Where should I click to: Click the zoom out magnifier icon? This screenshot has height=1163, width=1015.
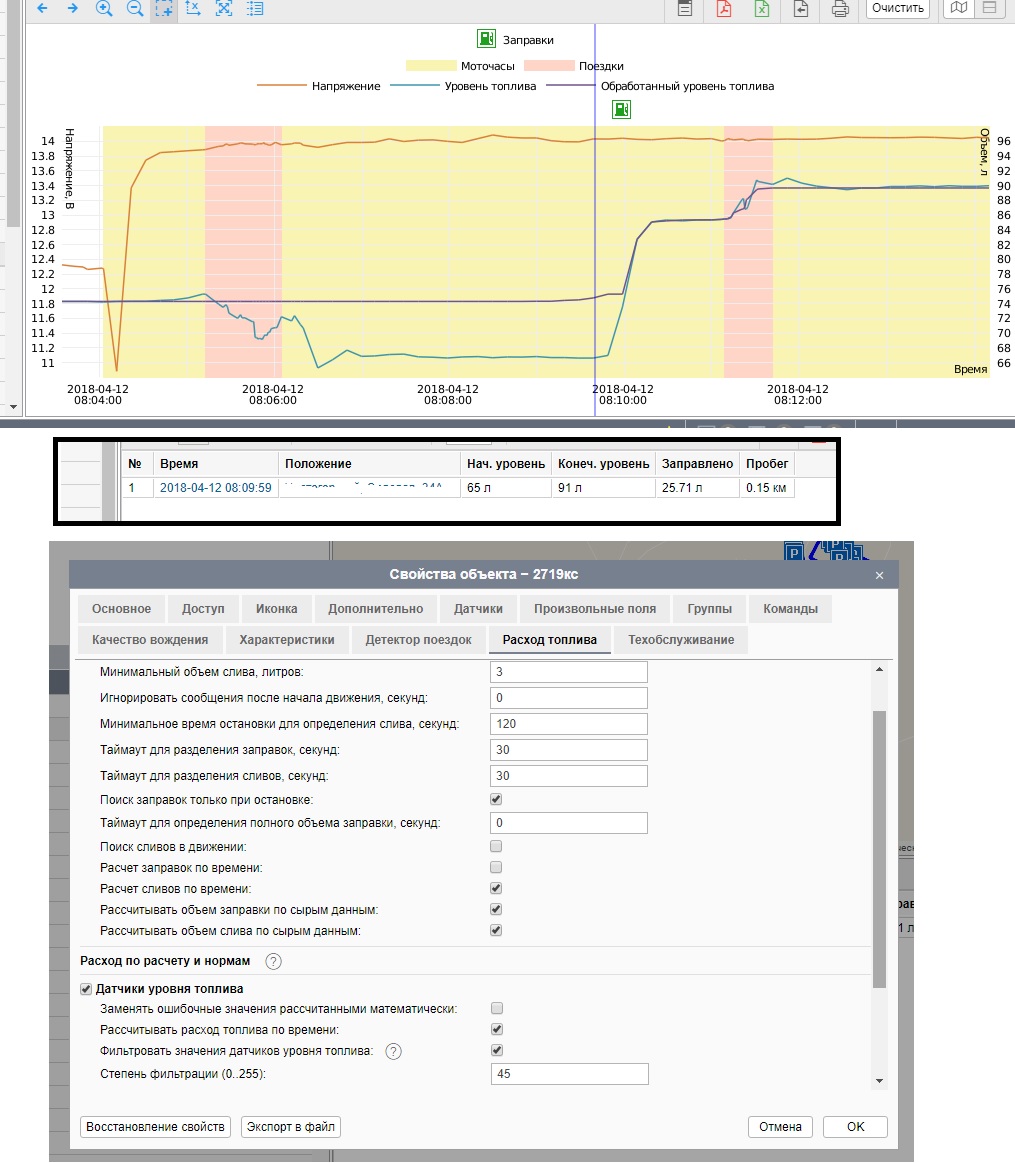tap(135, 9)
